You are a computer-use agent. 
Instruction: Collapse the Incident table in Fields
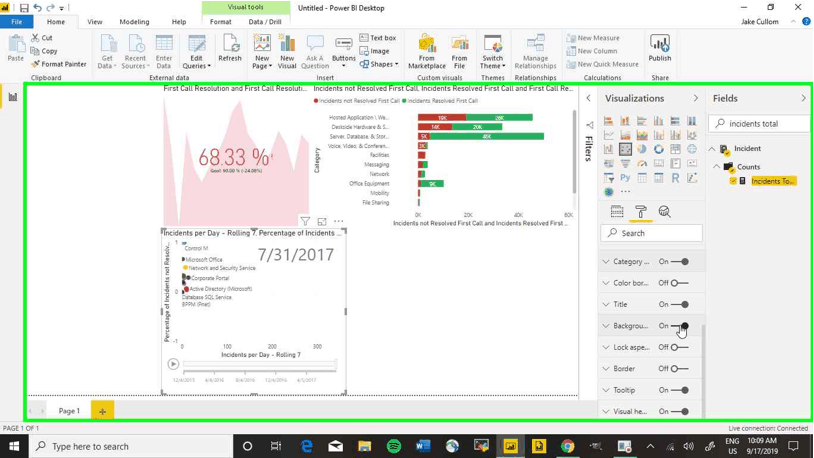tap(712, 149)
